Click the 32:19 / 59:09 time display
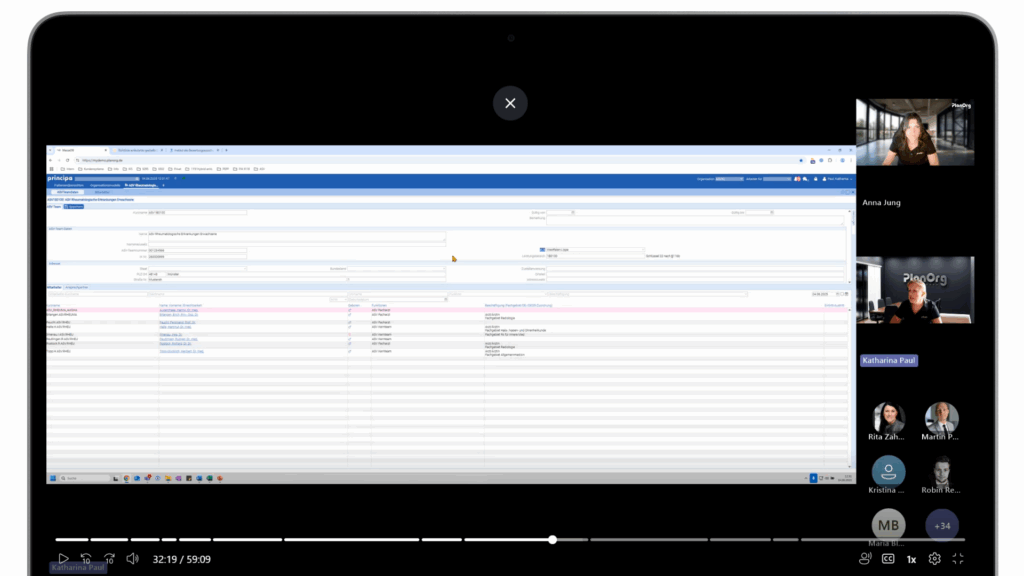 pyautogui.click(x=182, y=560)
